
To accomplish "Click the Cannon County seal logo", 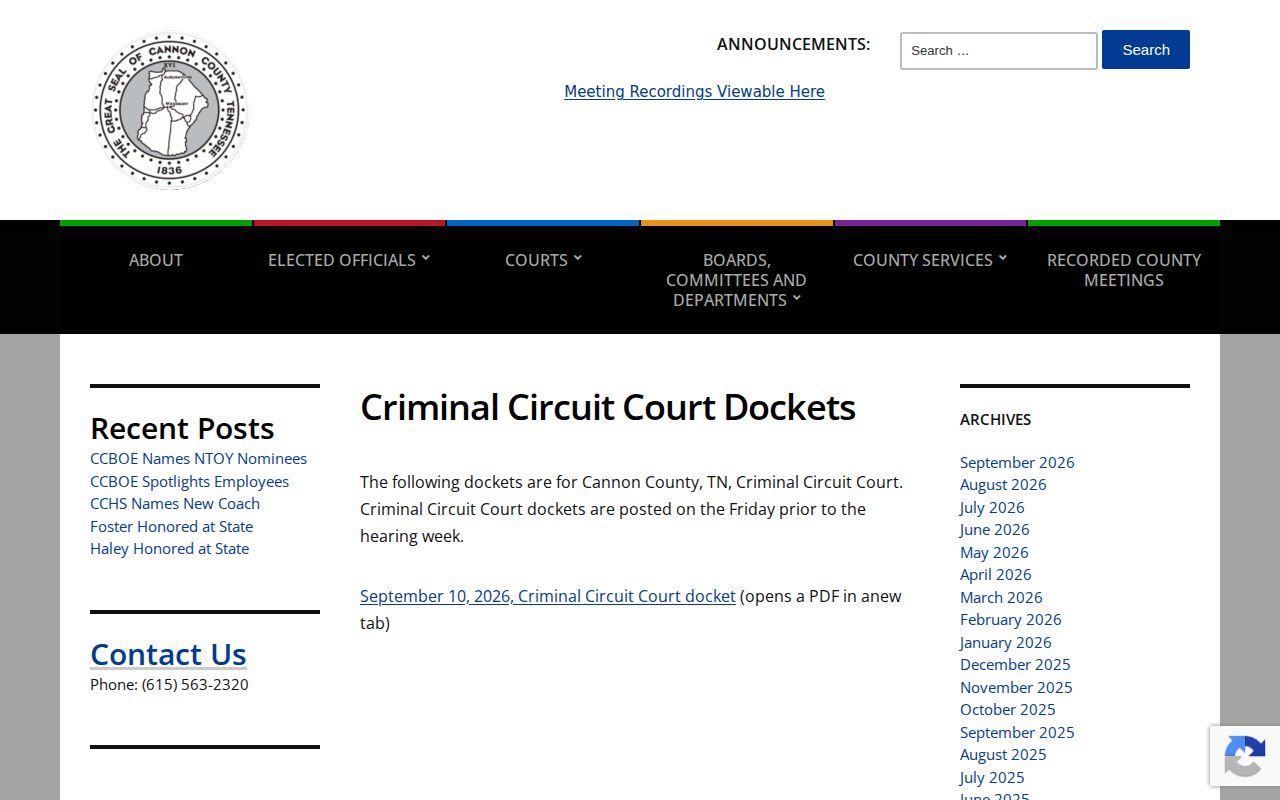I will tap(170, 110).
